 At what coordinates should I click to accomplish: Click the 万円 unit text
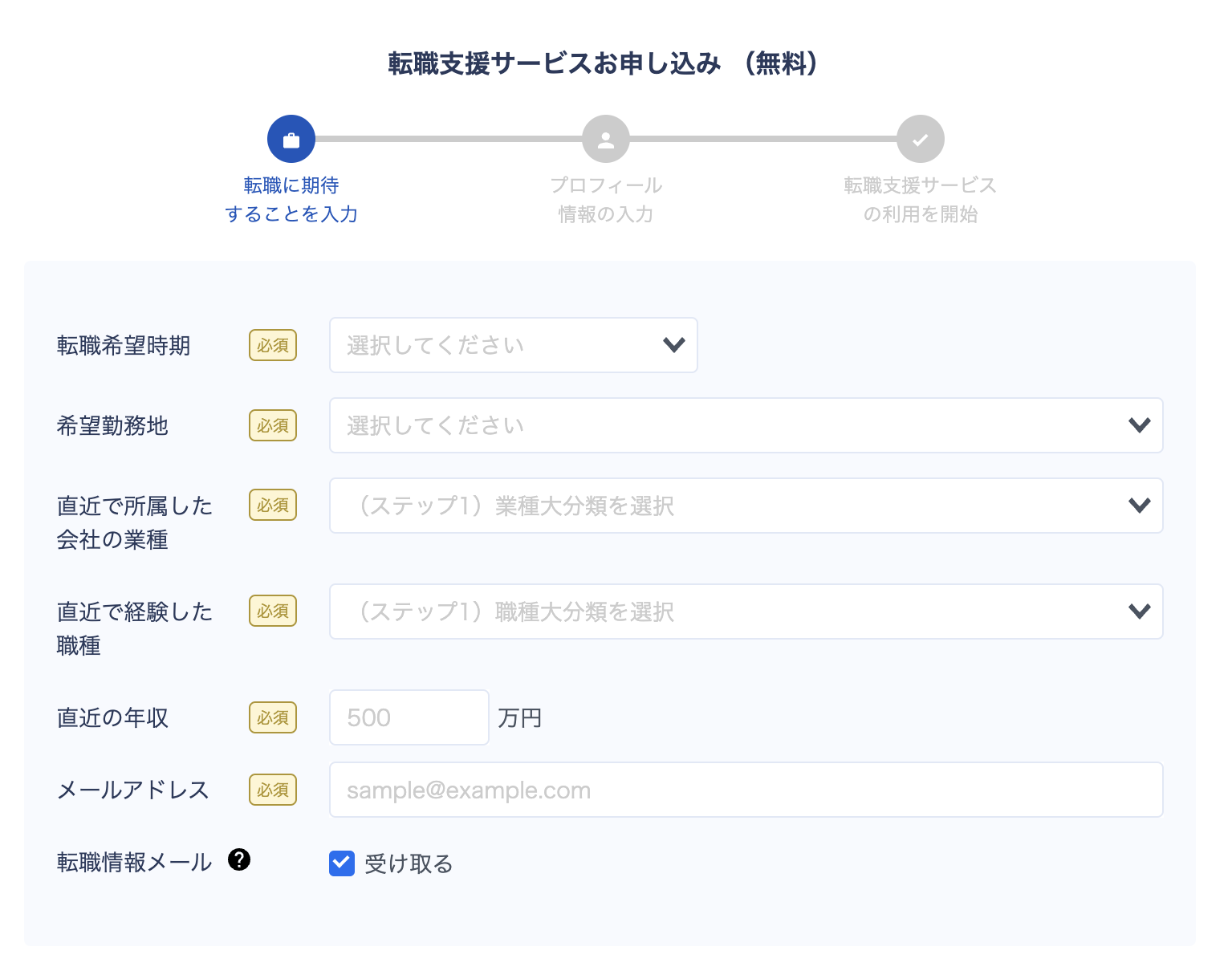(x=519, y=717)
